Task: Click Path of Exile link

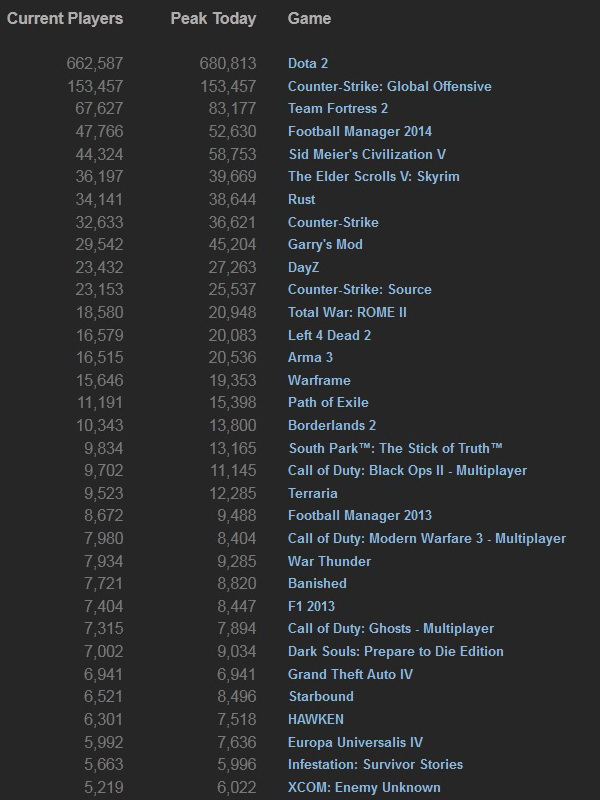Action: [328, 402]
